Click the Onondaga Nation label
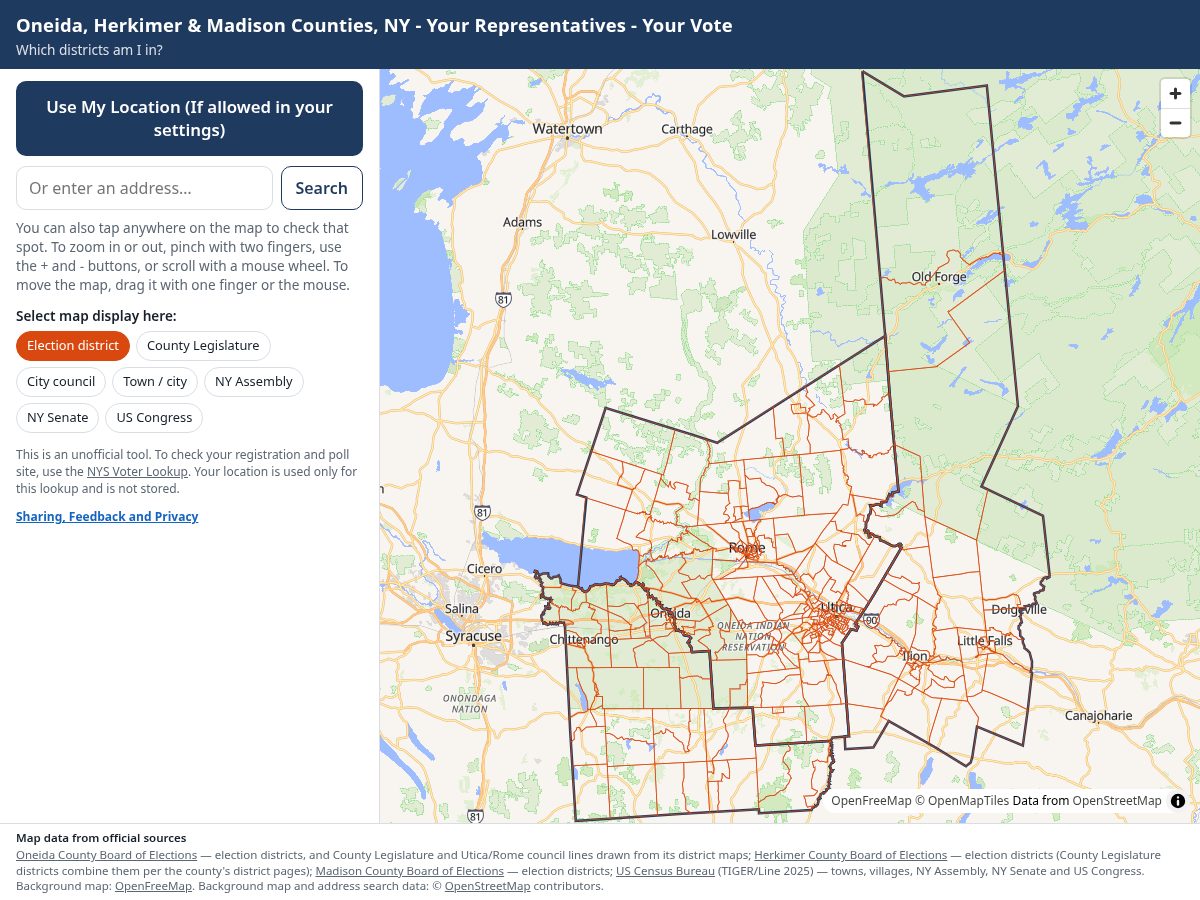The height and width of the screenshot is (900, 1200). click(x=469, y=703)
